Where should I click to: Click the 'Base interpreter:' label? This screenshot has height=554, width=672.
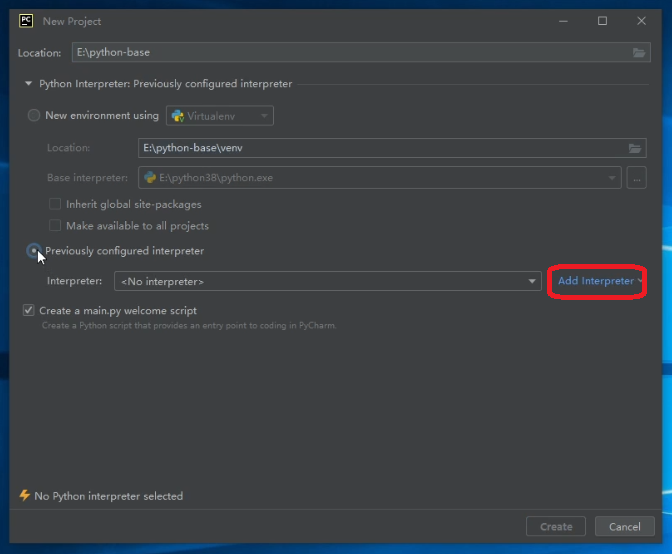87,178
